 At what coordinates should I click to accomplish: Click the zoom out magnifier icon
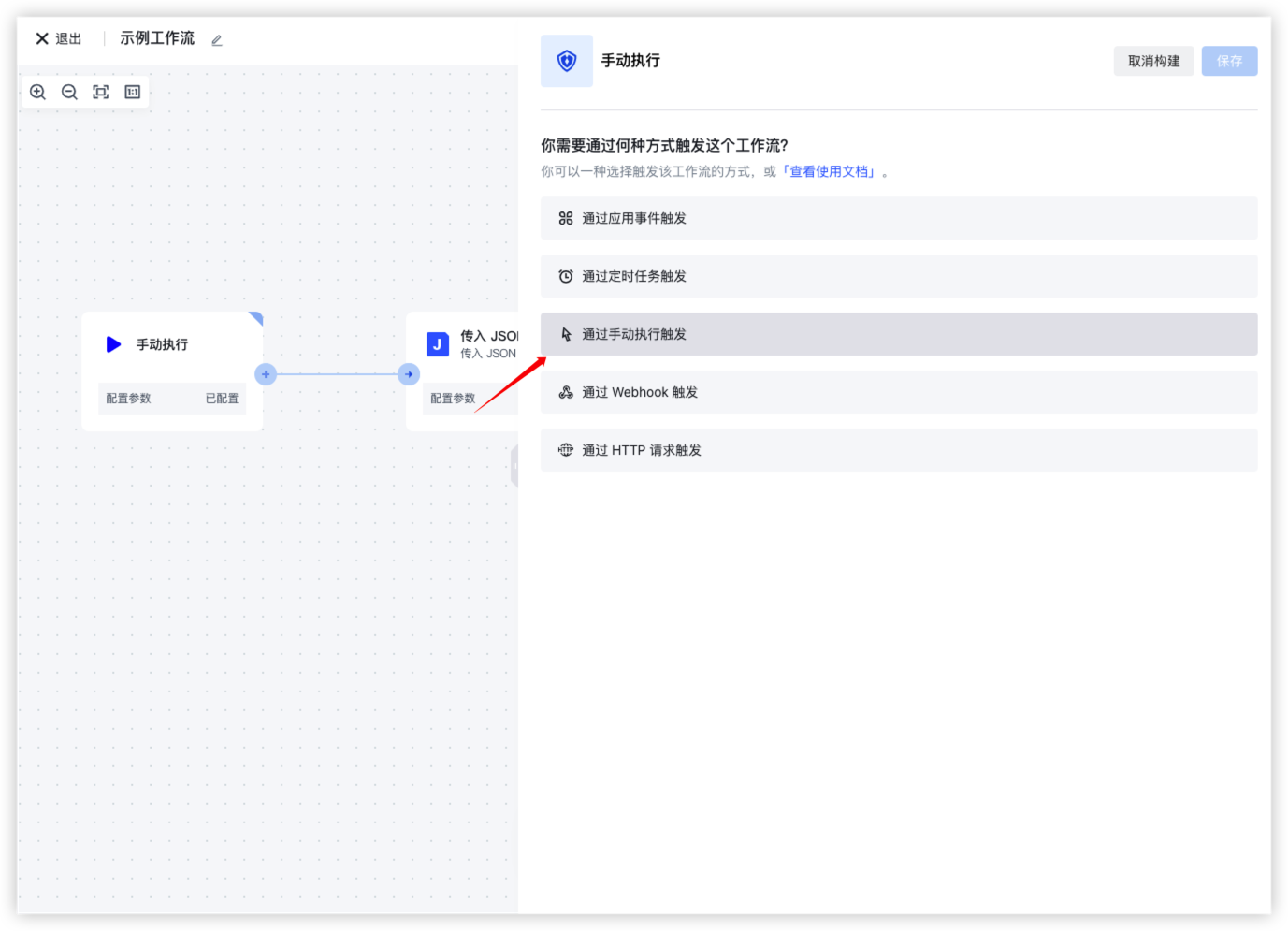(69, 92)
